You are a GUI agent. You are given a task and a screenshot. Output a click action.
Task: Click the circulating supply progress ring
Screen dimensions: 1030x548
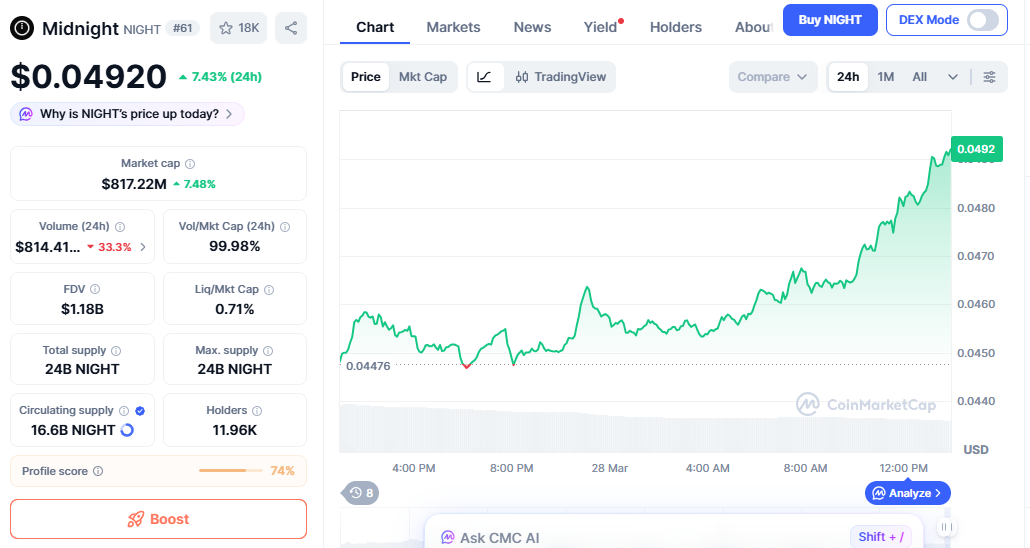click(x=127, y=430)
